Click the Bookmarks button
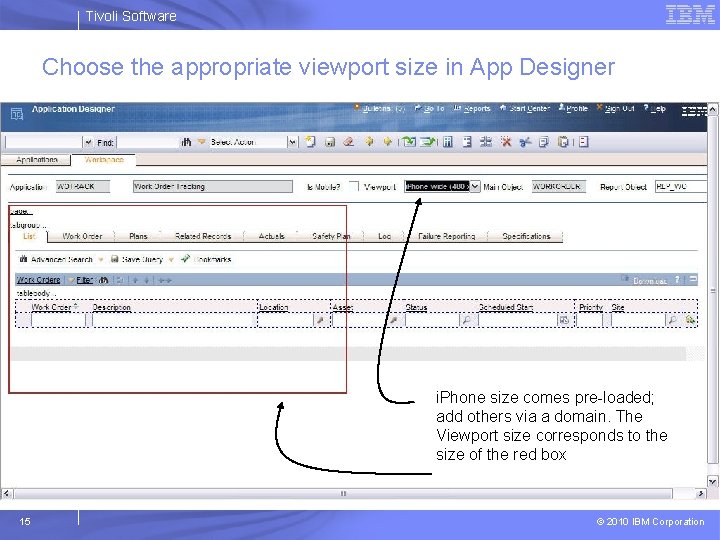 point(207,259)
